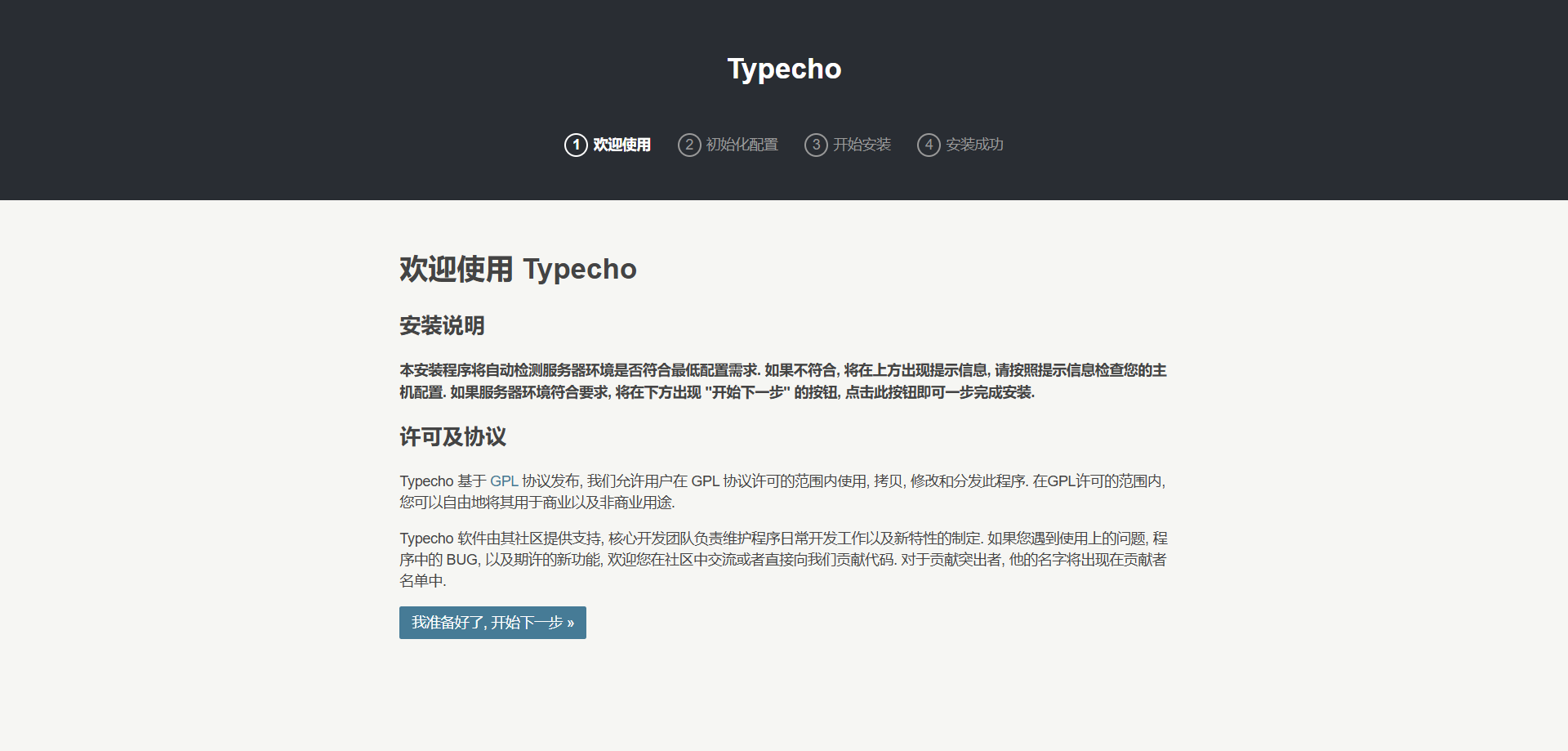
Task: Select the 欢迎使用 step label
Action: [x=621, y=145]
